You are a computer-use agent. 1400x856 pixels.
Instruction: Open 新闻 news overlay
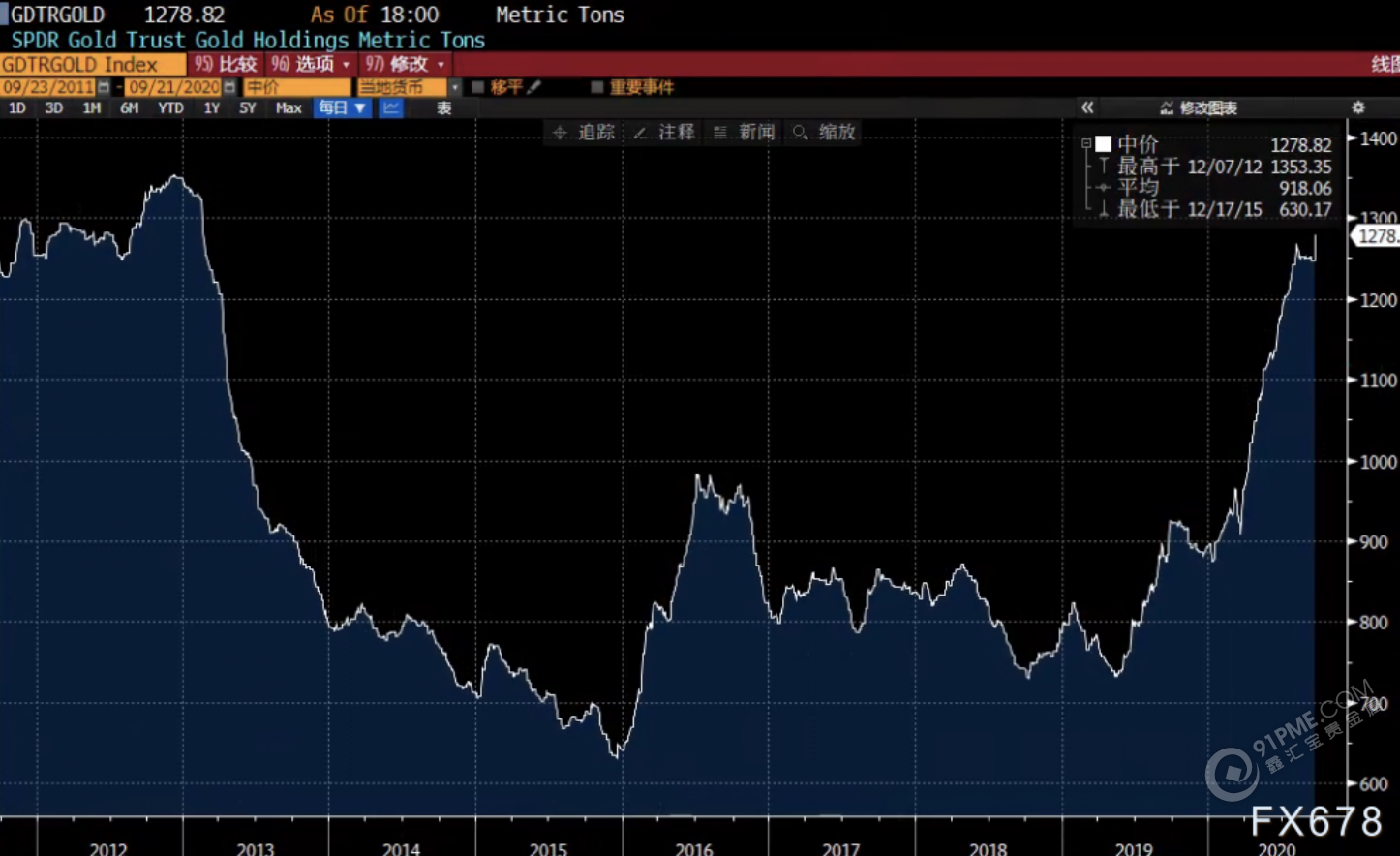pos(745,132)
